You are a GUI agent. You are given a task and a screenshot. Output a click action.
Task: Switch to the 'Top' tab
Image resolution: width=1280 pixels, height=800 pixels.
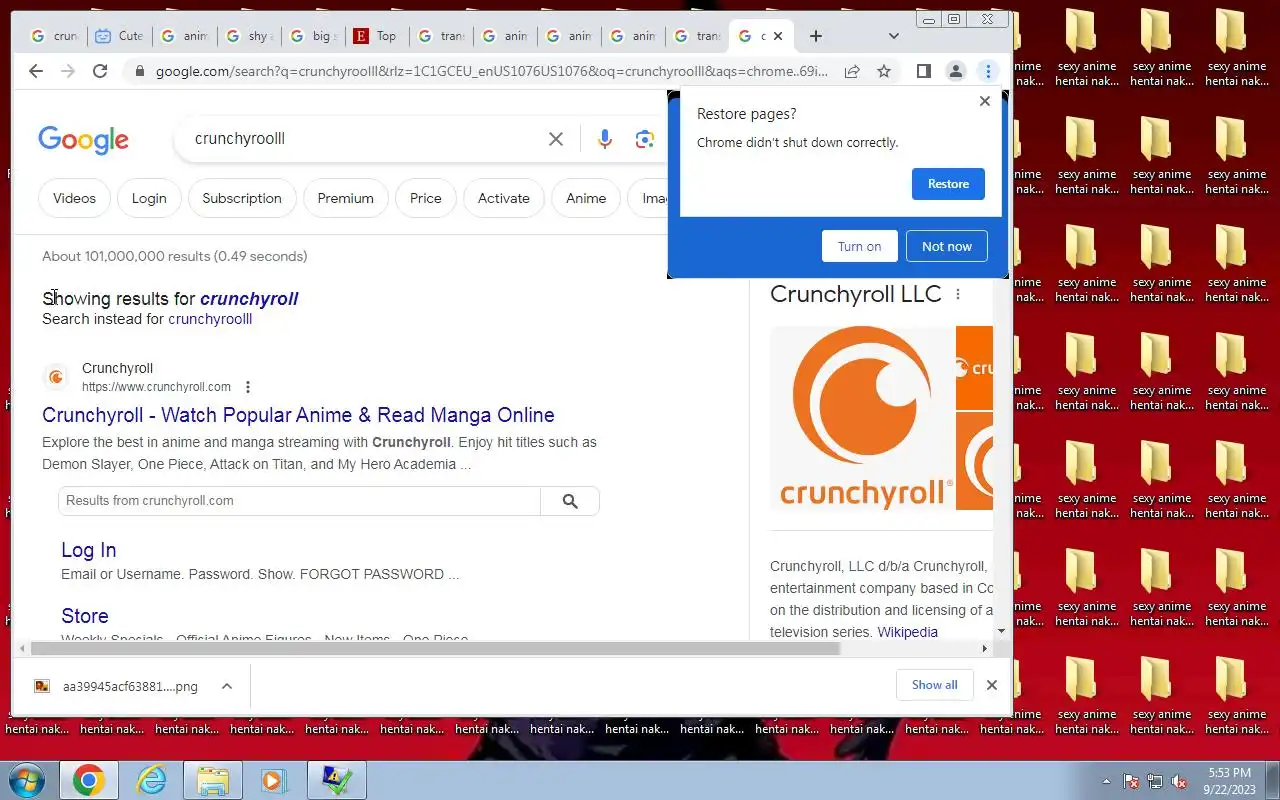377,36
